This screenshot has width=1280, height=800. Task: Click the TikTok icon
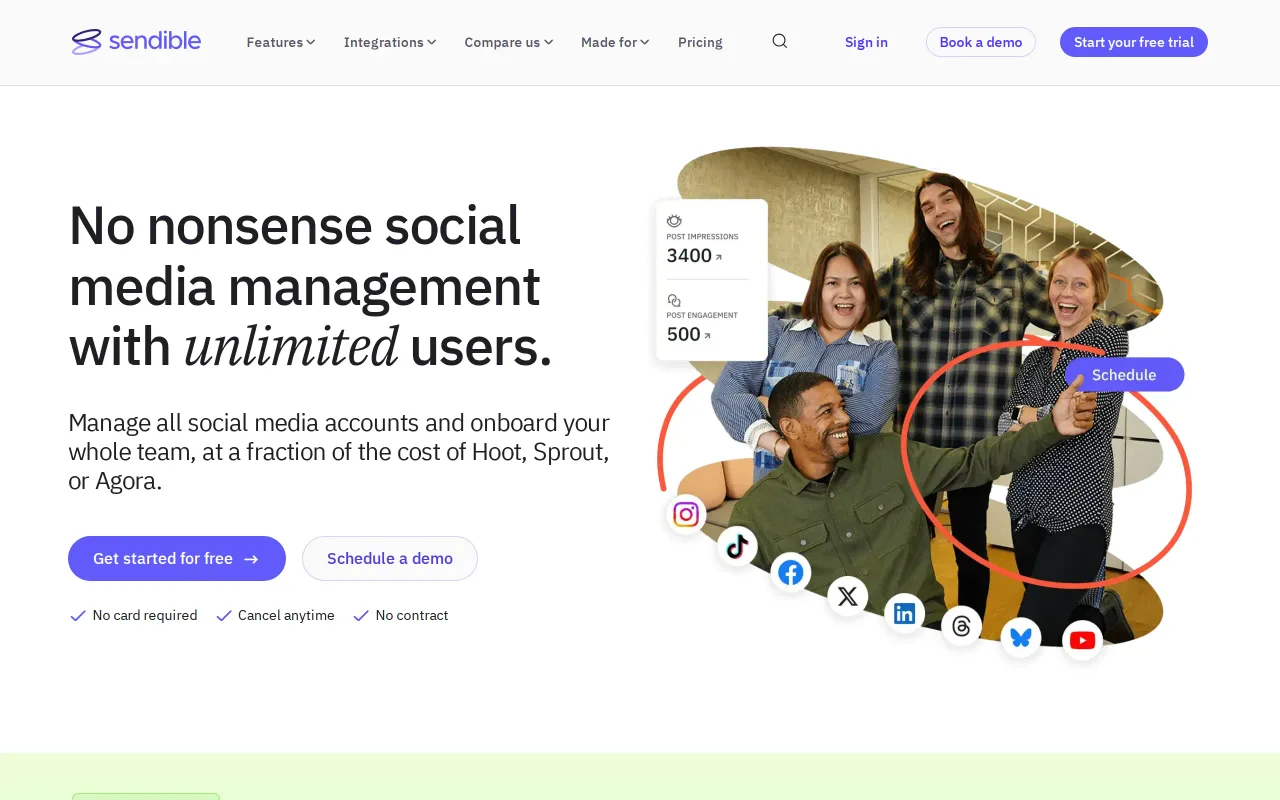(737, 546)
